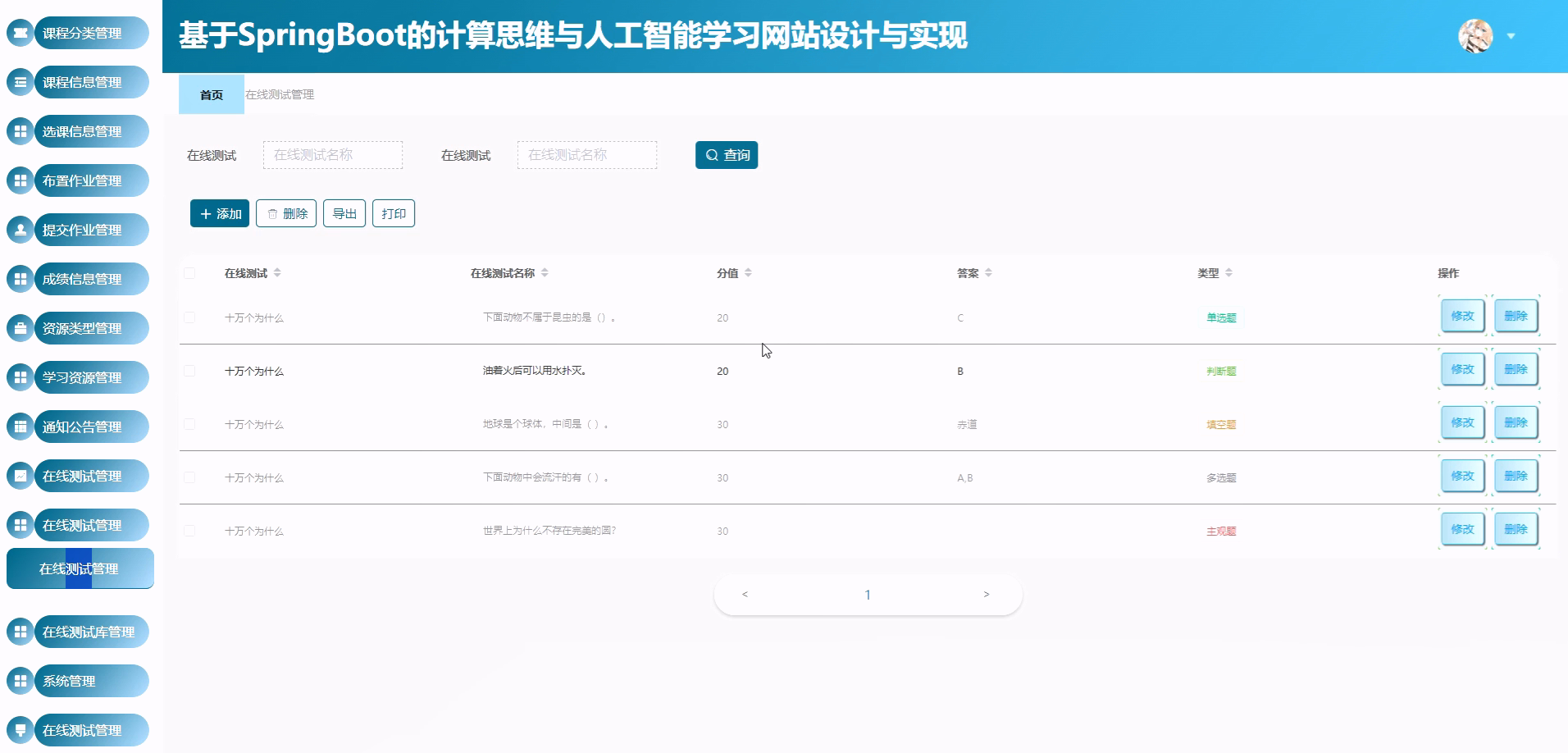Click the 操作 column header
This screenshot has width=1568, height=753.
tap(1448, 273)
